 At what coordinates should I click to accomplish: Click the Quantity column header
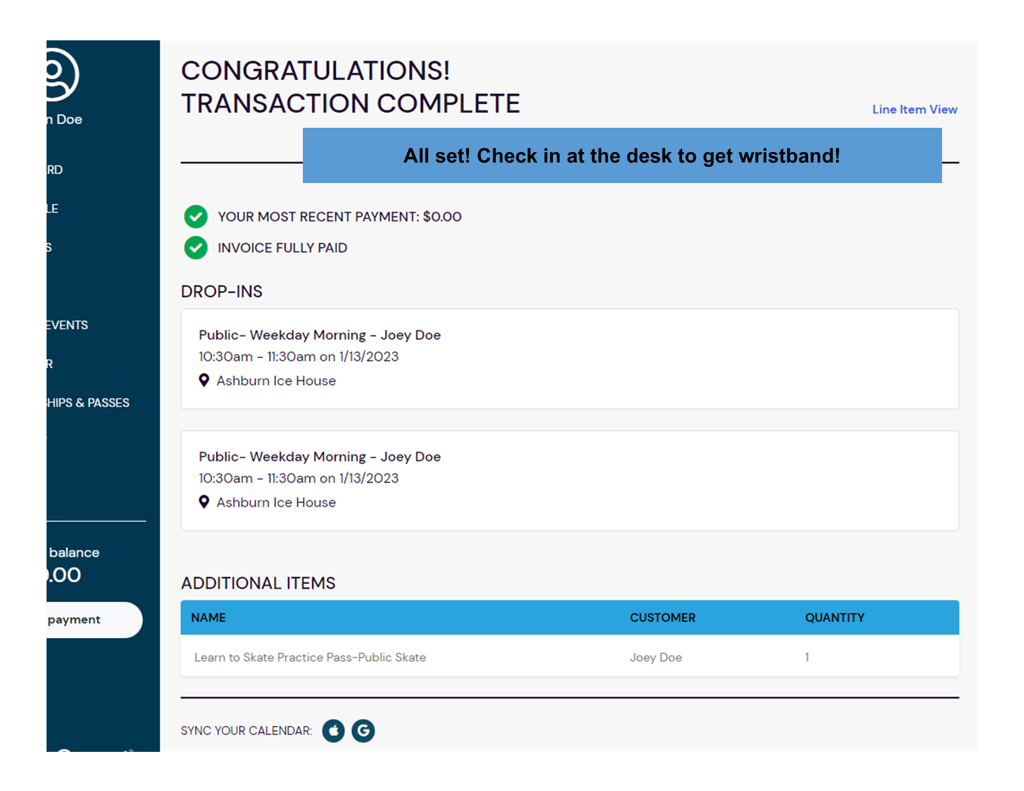tap(834, 618)
